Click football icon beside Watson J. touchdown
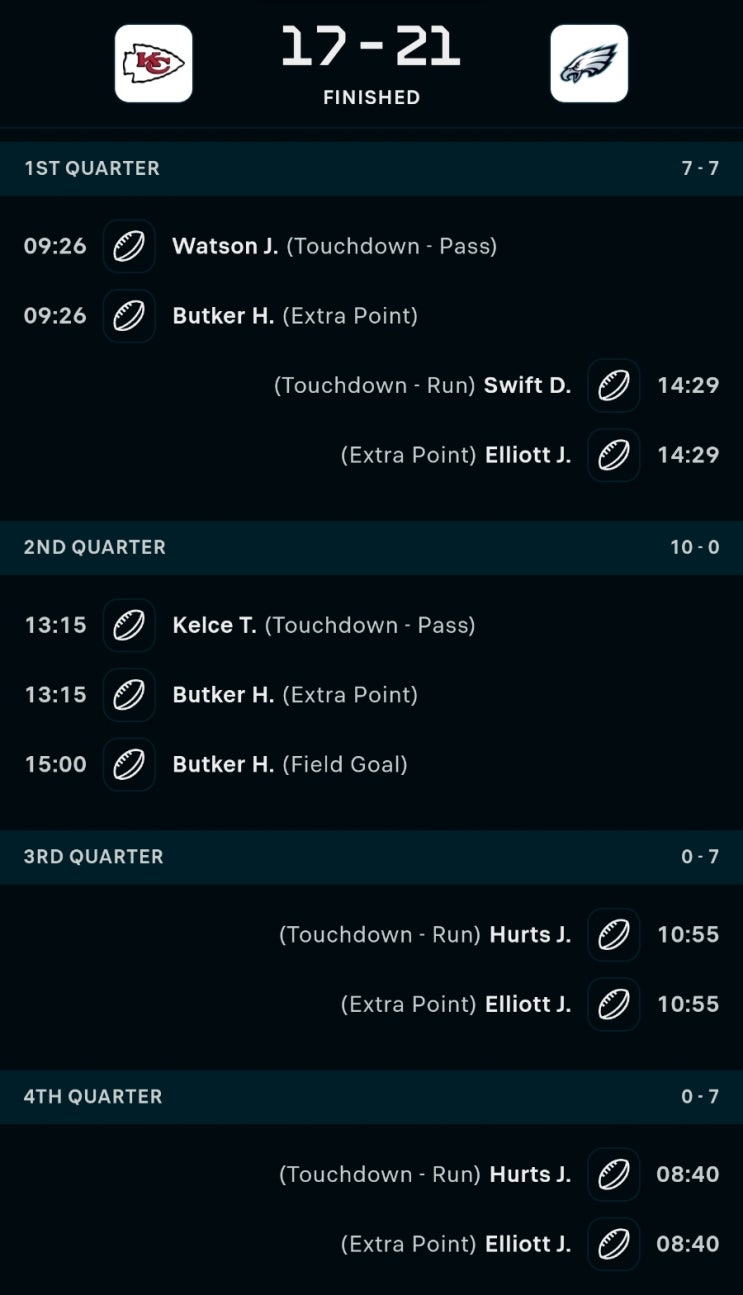Viewport: 743px width, 1295px height. [x=129, y=246]
